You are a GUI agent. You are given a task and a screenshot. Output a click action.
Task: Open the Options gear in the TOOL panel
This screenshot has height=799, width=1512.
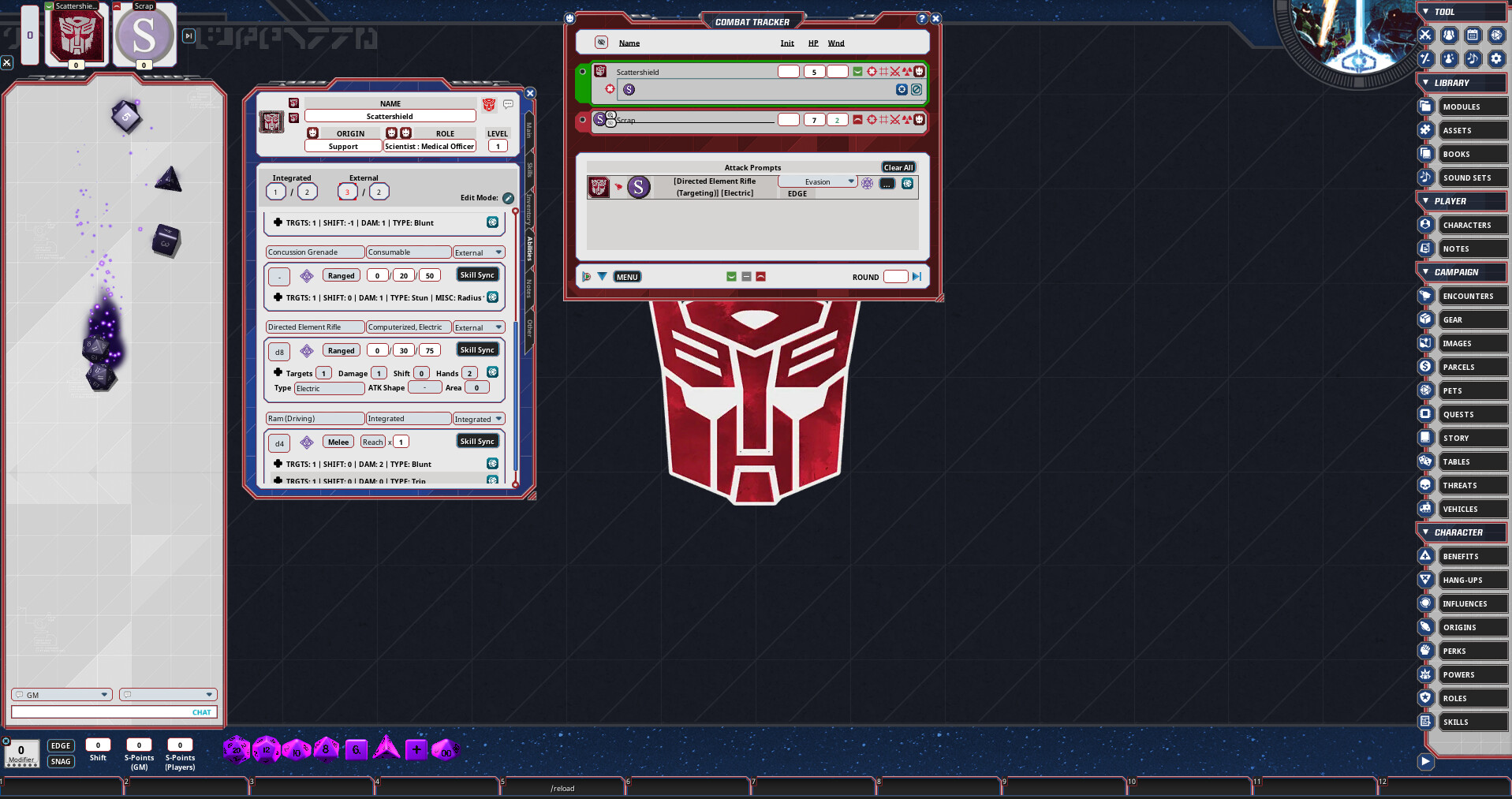1496,60
